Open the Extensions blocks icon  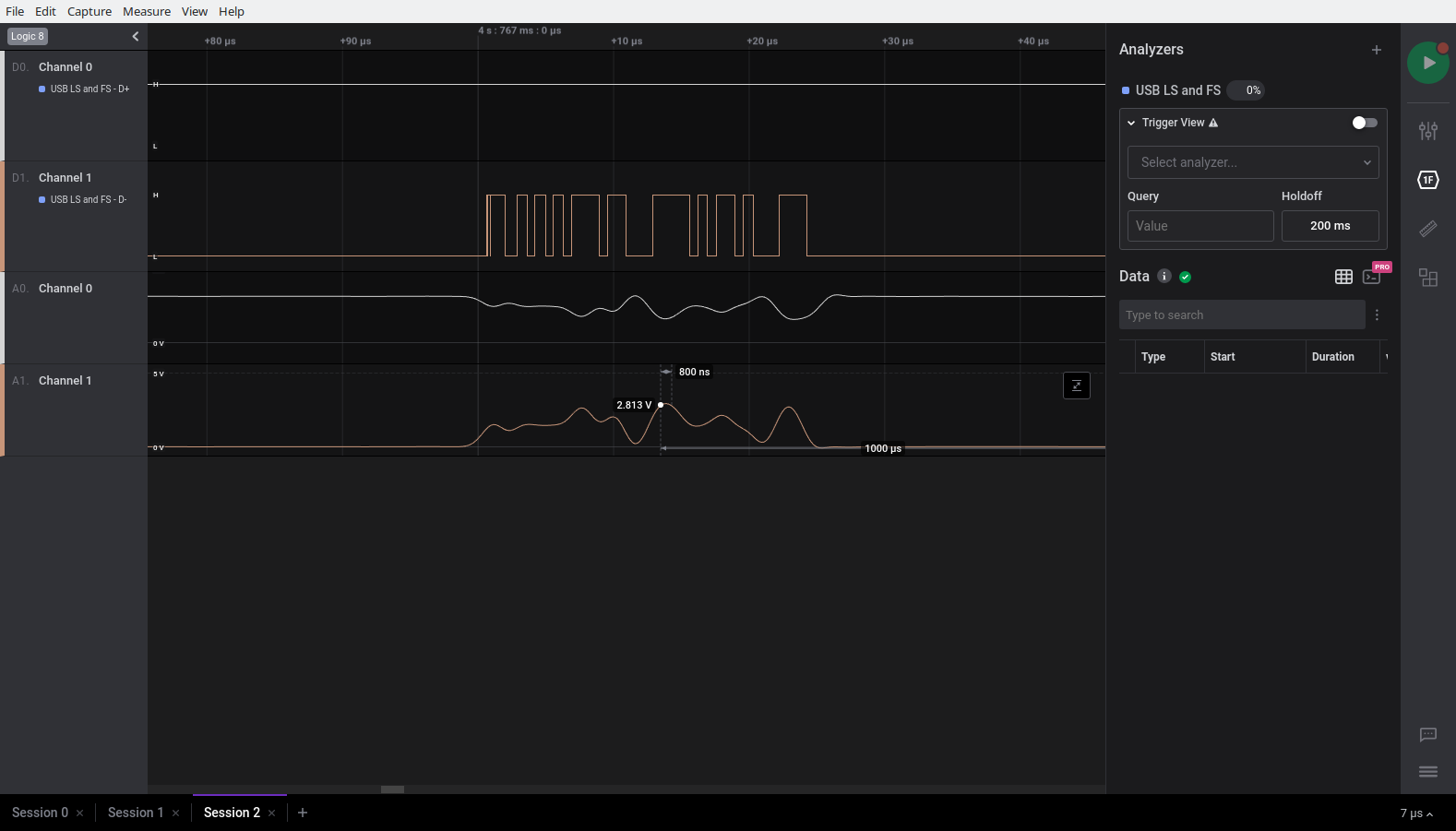coord(1428,278)
